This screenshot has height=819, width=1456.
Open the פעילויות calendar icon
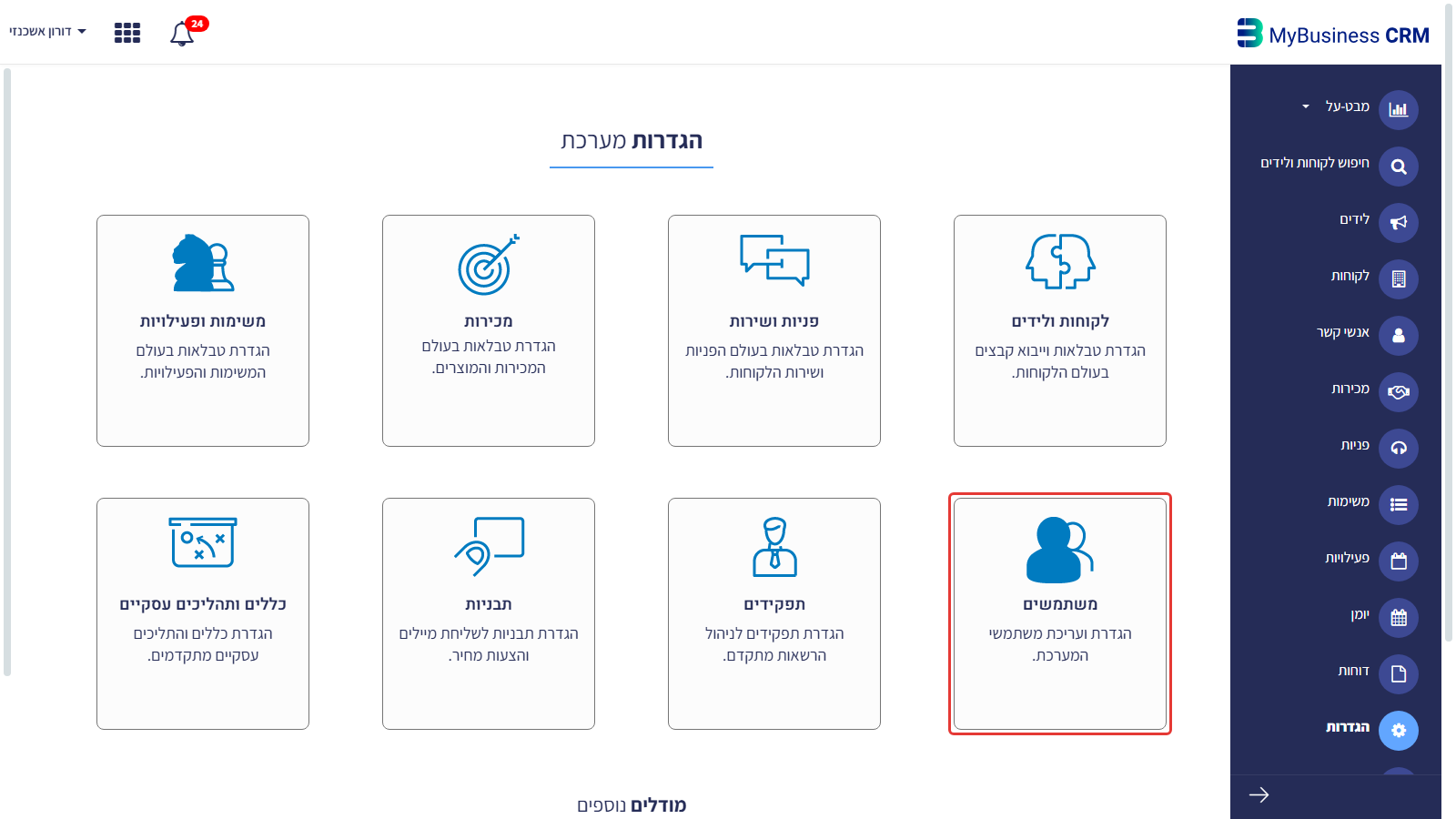point(1399,561)
